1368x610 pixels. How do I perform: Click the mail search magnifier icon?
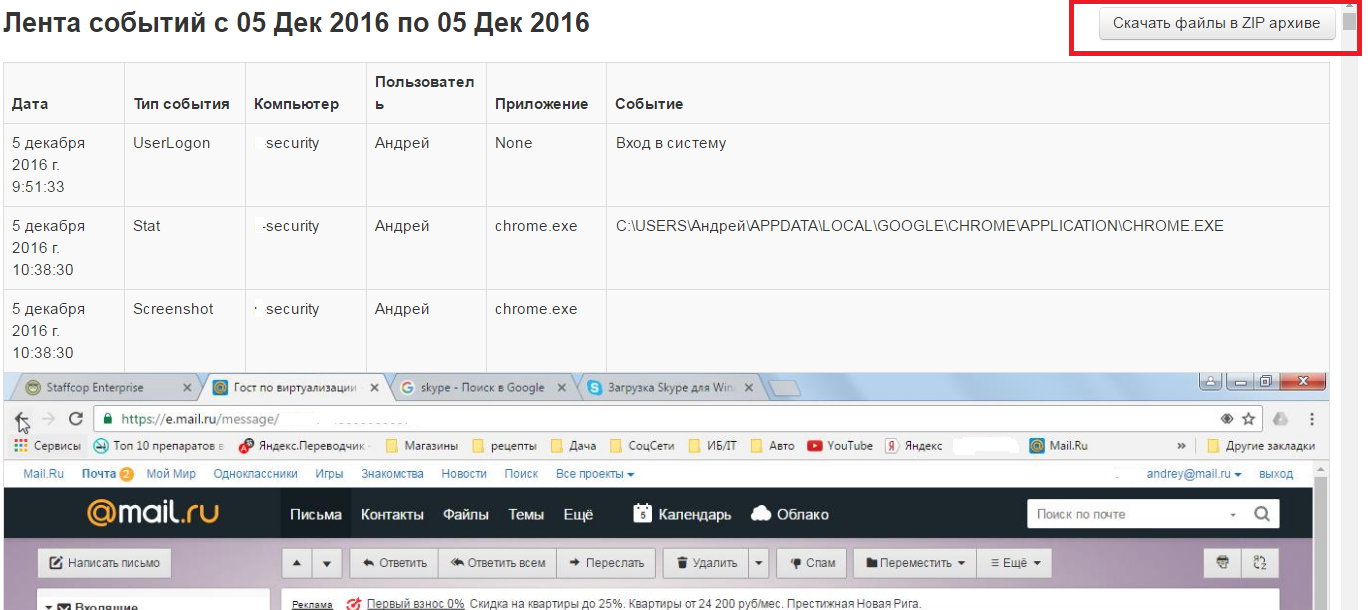(x=1262, y=514)
